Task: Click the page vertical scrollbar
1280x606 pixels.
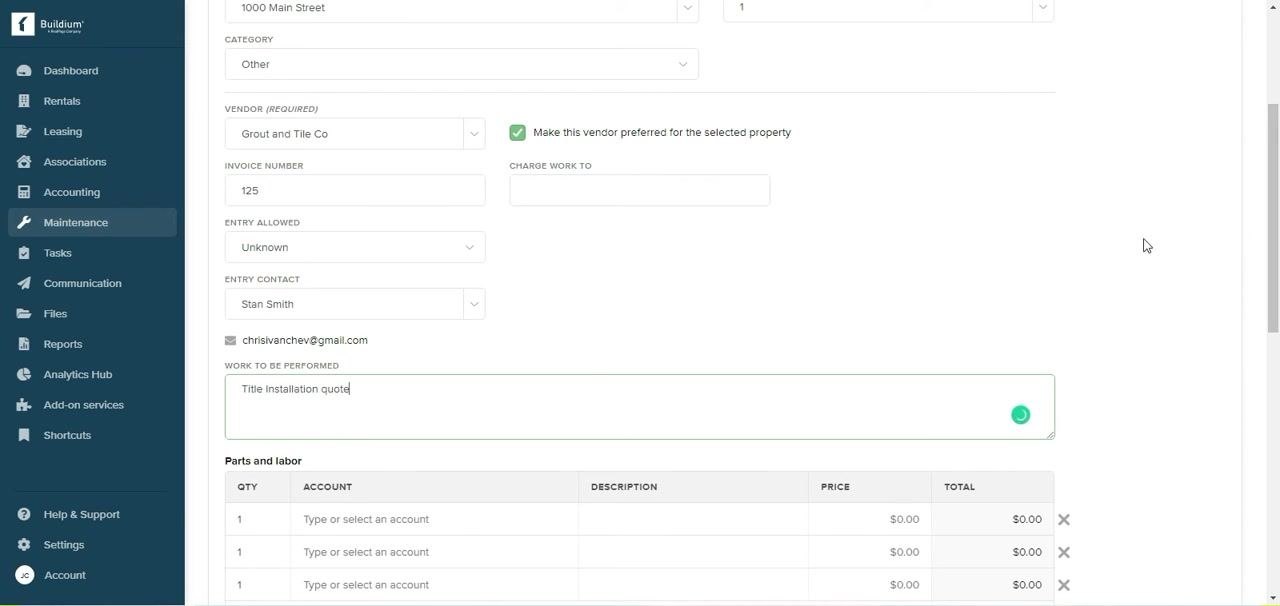Action: [x=1273, y=218]
